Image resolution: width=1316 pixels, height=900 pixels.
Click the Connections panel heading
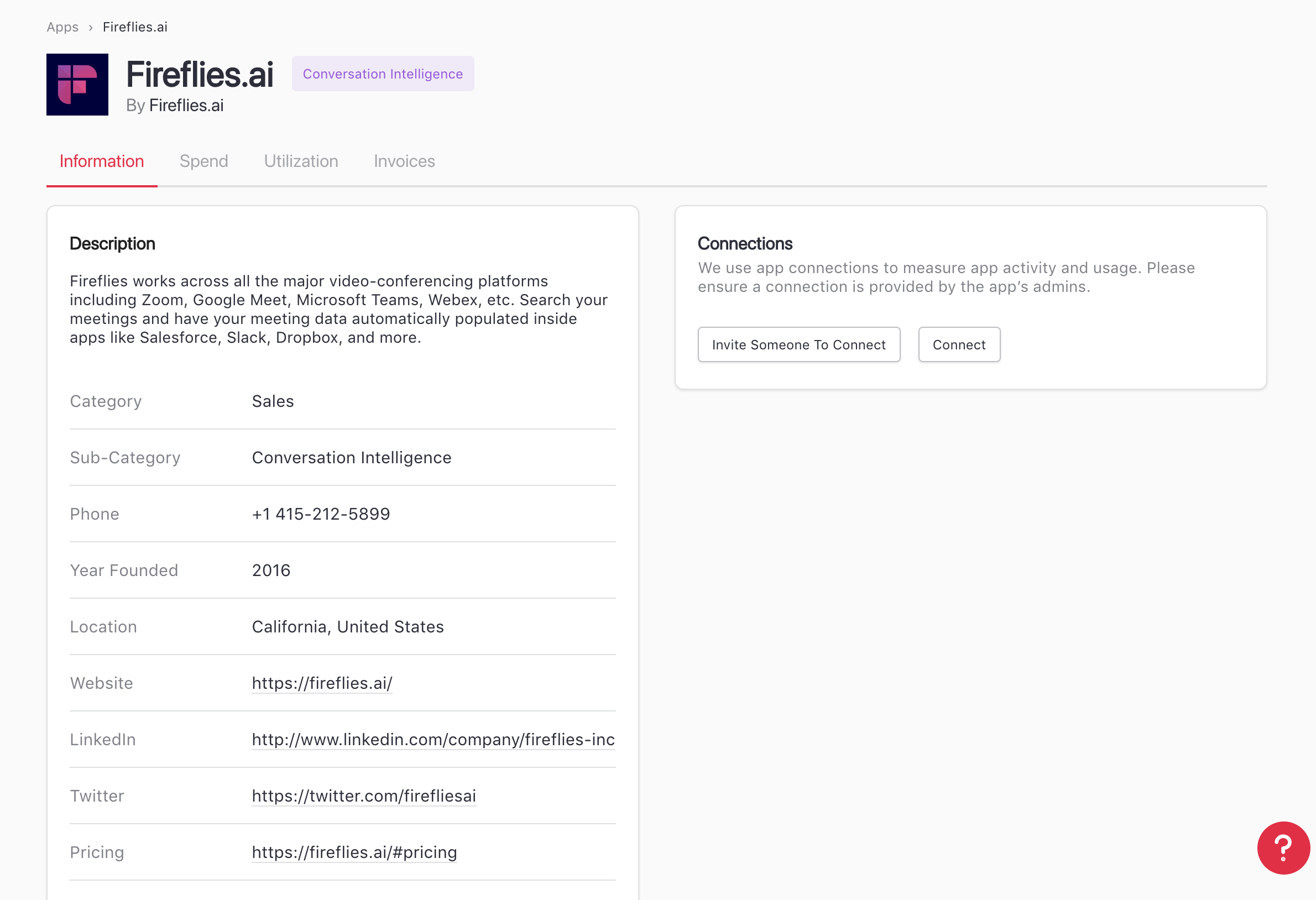(745, 243)
